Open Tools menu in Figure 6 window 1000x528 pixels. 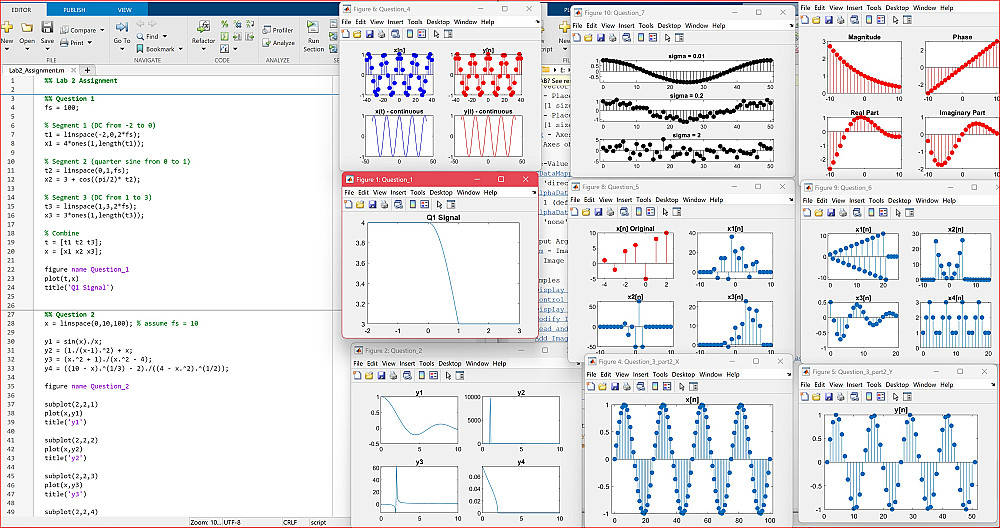415,21
